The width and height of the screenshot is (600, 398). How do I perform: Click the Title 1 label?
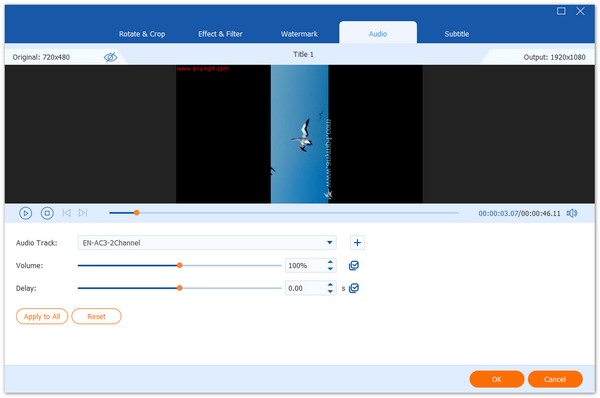(x=303, y=54)
